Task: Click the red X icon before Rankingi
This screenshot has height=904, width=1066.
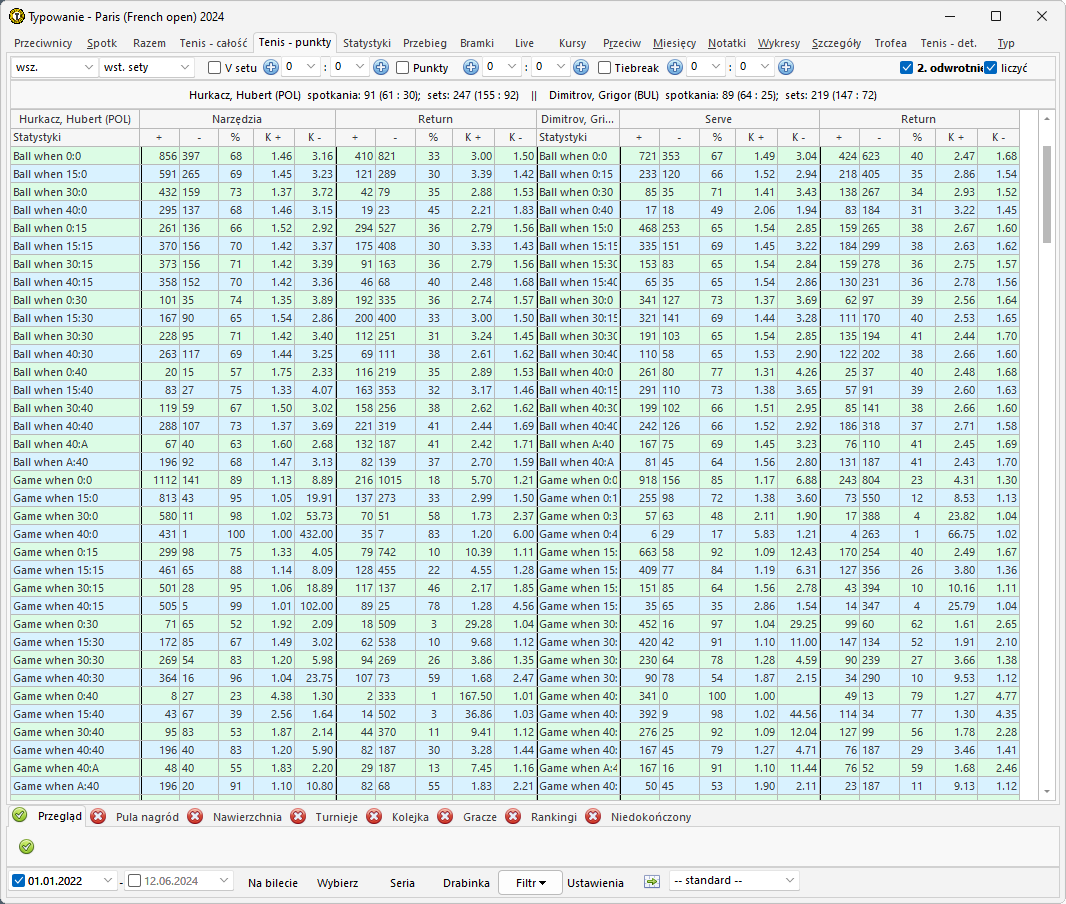Action: point(513,817)
